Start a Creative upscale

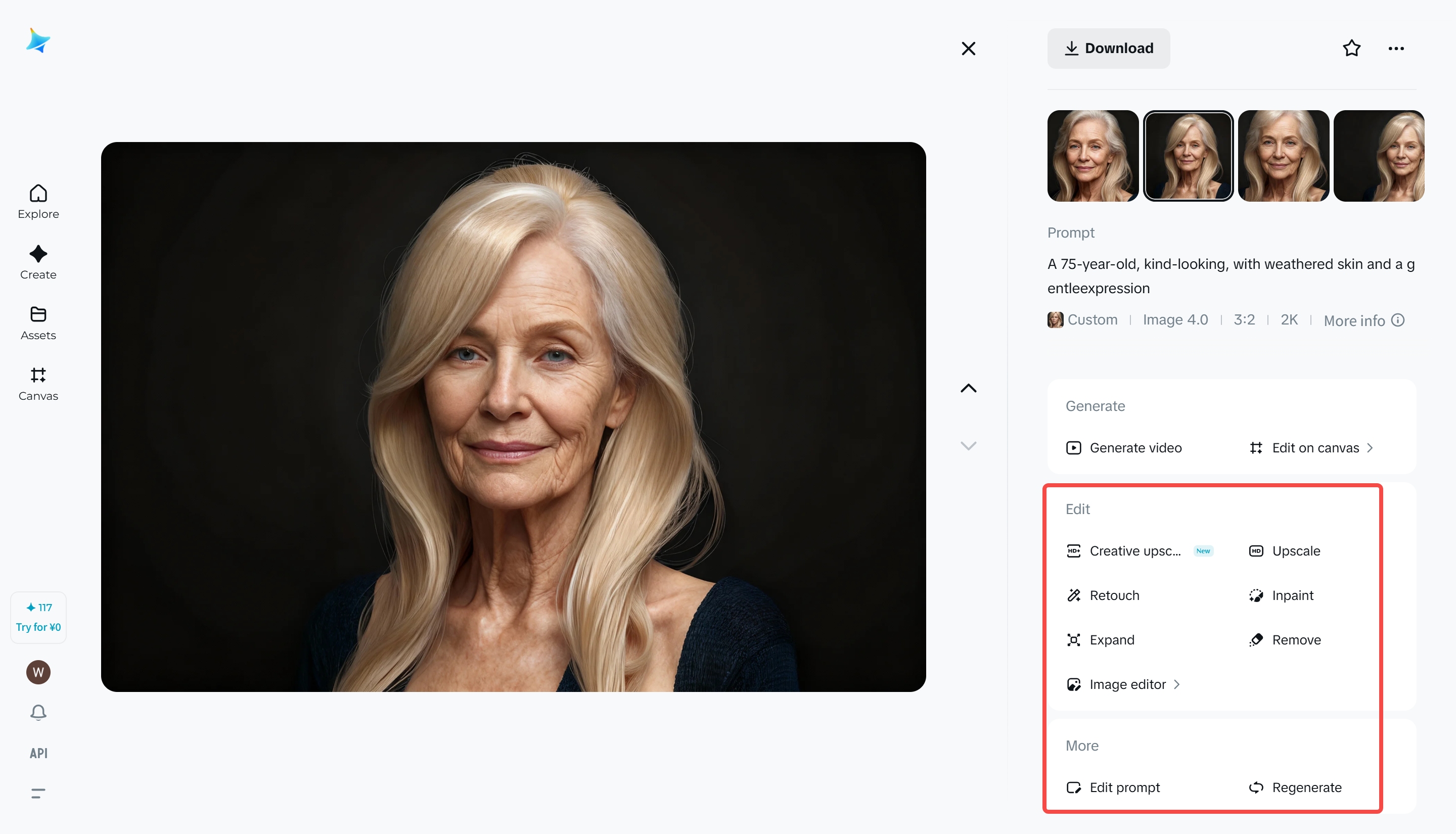pyautogui.click(x=1135, y=550)
